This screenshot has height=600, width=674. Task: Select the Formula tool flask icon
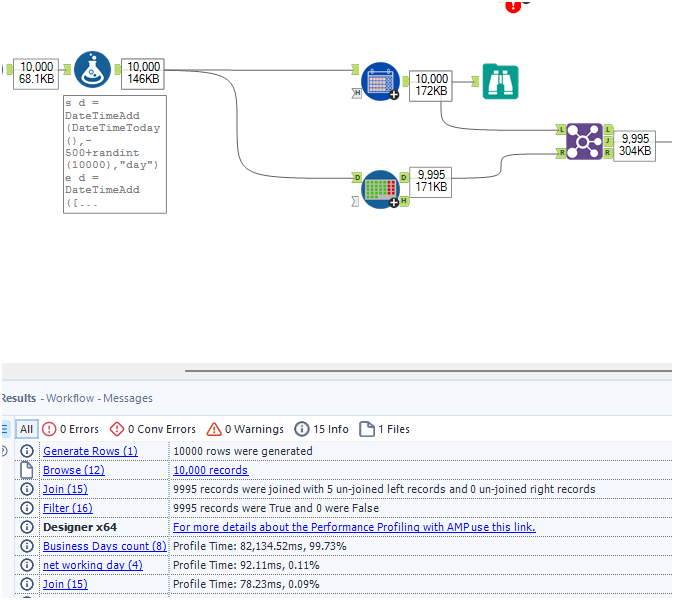pyautogui.click(x=92, y=70)
